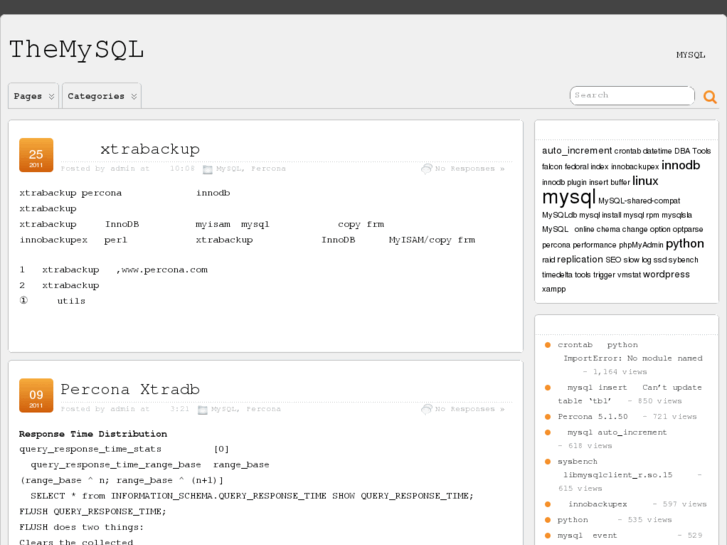Screen dimensions: 727x545
Task: Select the linux tag
Action: pos(645,181)
